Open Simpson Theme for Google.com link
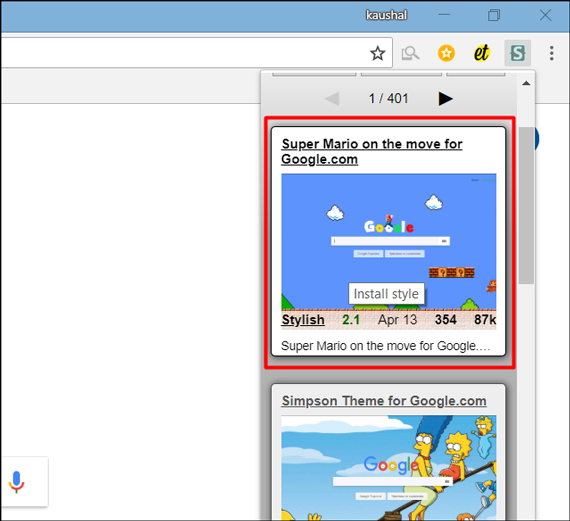The height and width of the screenshot is (521, 570). (384, 401)
